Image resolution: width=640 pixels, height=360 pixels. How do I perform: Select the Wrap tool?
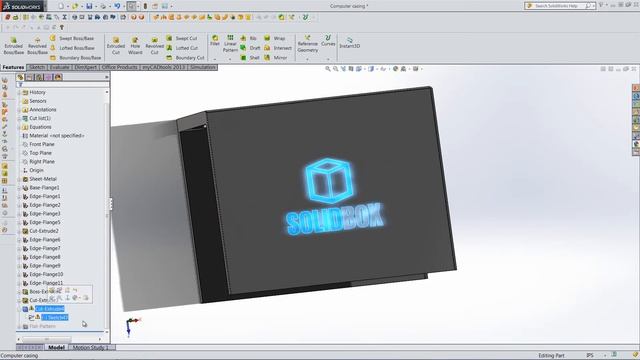pos(275,38)
